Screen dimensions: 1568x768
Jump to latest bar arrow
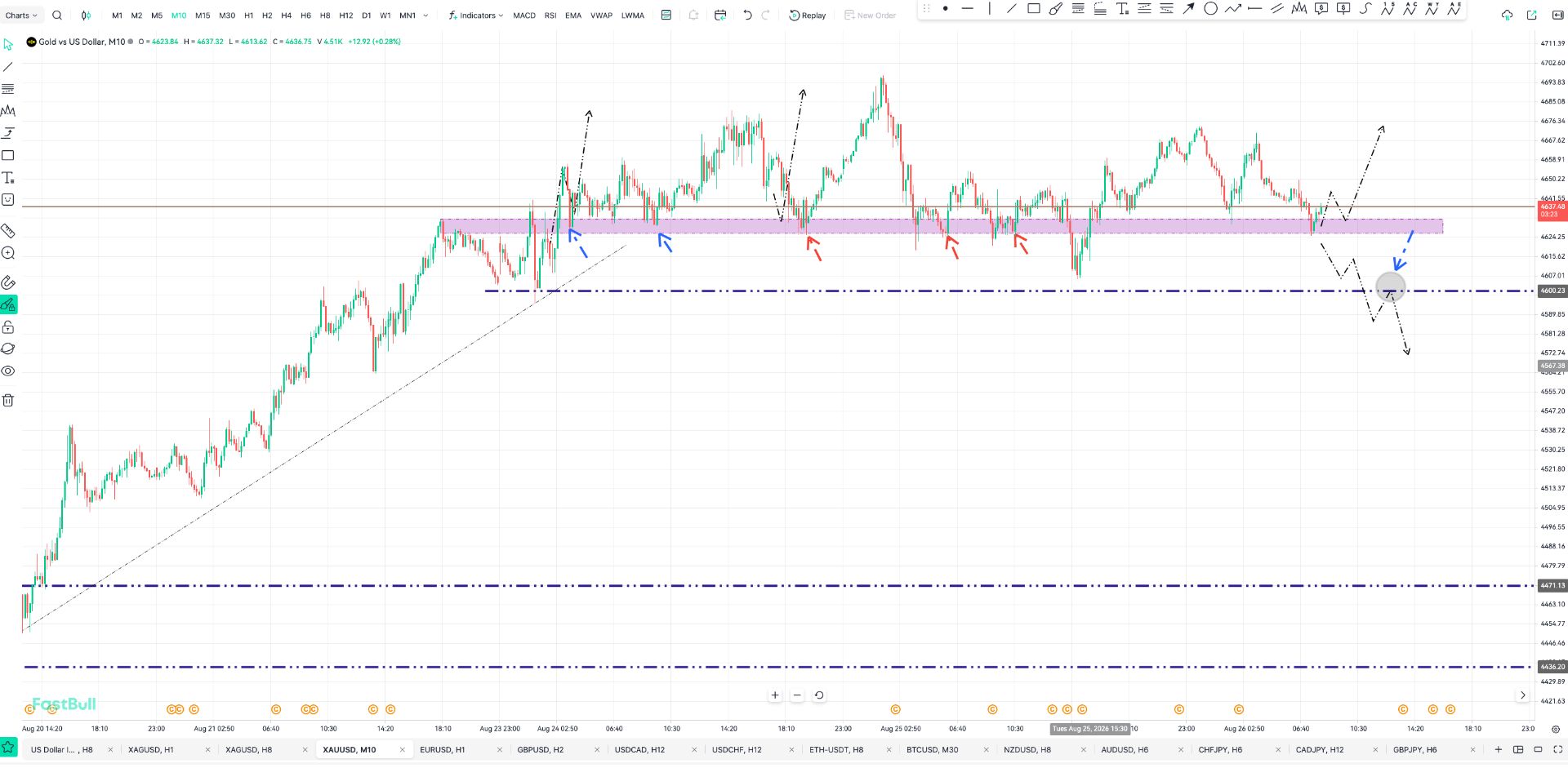(1522, 695)
